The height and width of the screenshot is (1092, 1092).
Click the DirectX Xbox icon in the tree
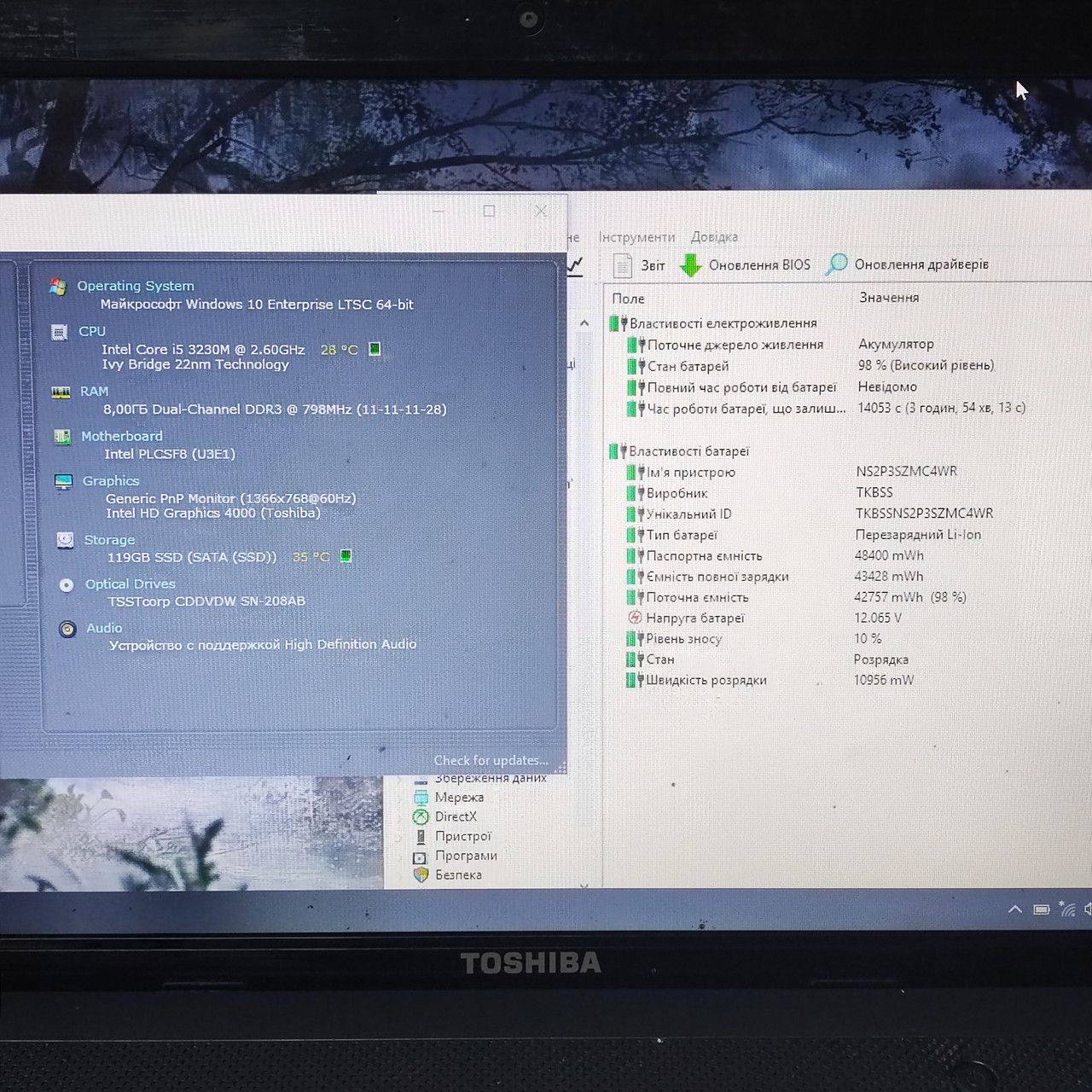(x=421, y=817)
